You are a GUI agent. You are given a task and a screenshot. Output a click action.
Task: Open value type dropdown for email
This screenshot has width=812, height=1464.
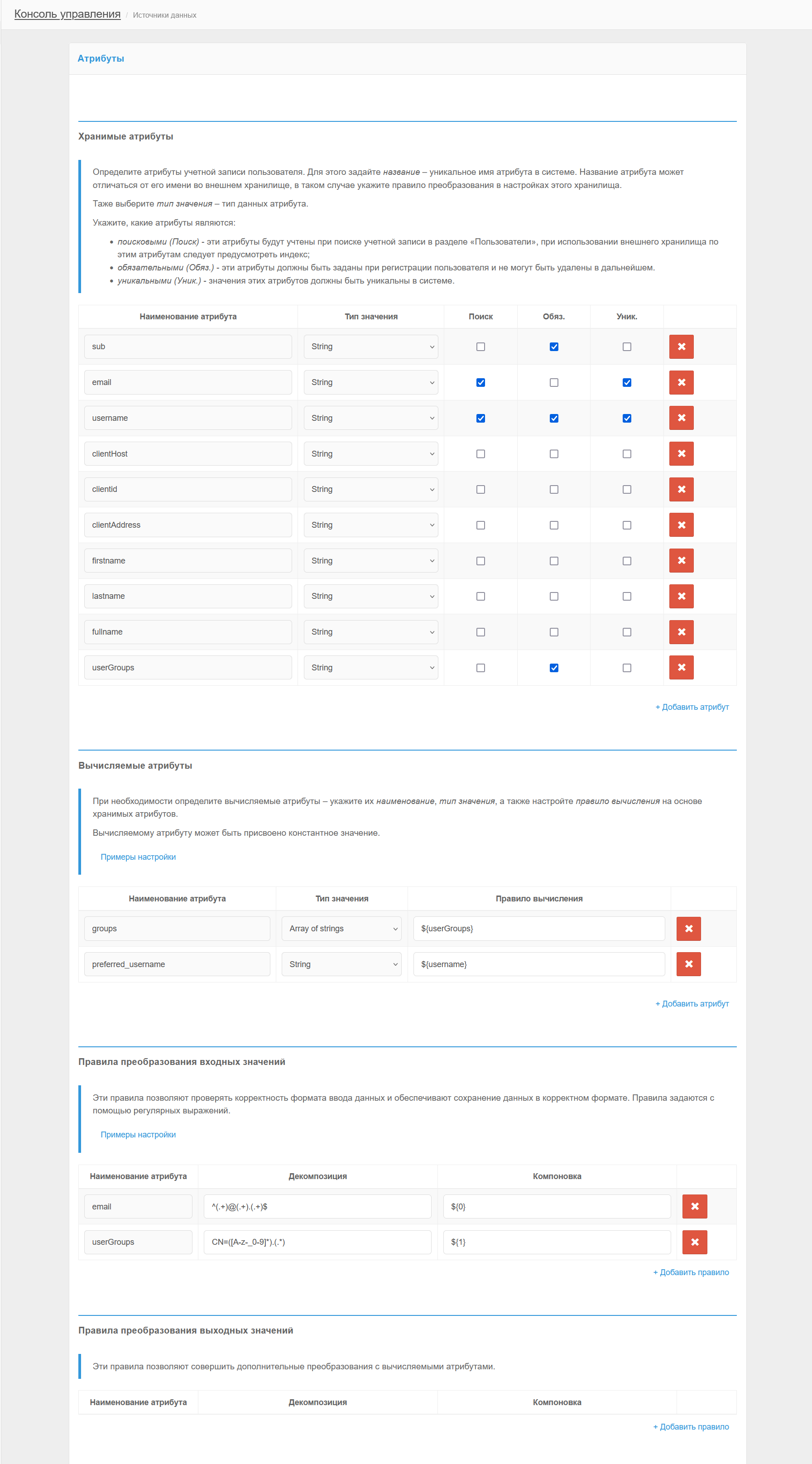(x=370, y=382)
